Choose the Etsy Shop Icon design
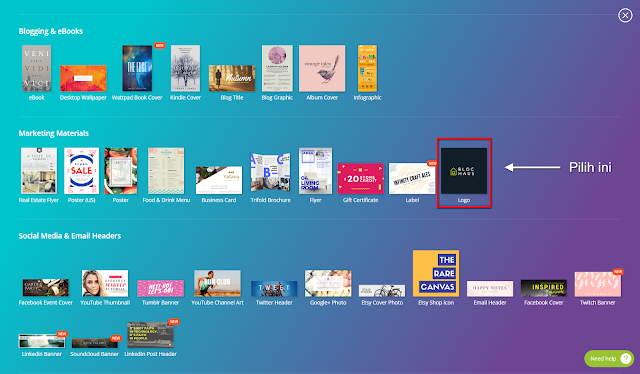640x374 pixels. tap(436, 273)
